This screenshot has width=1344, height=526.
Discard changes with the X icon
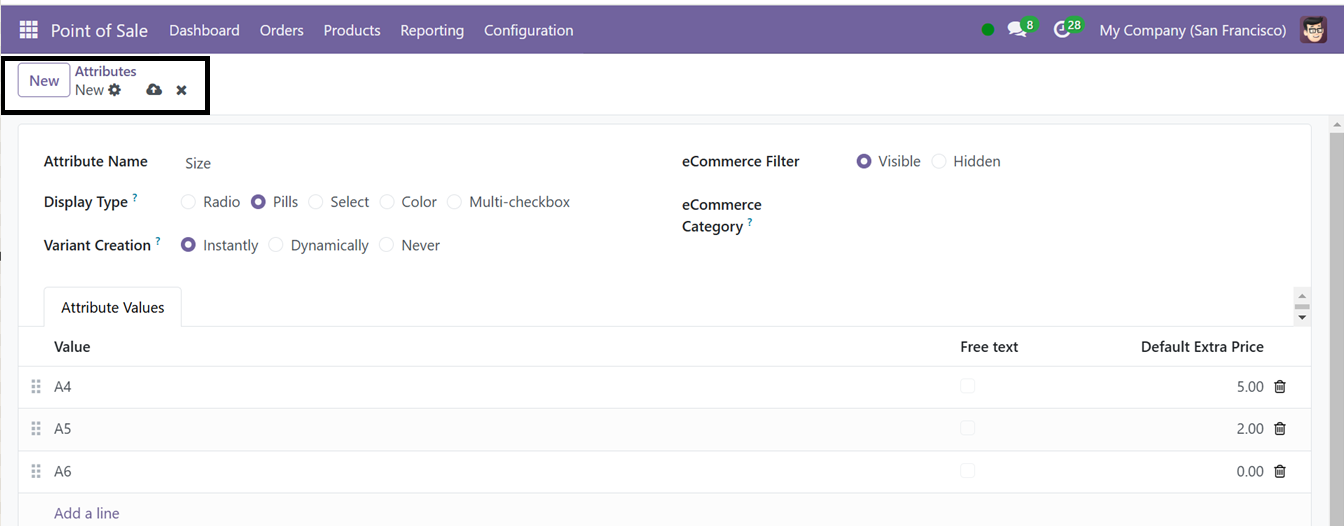pos(181,90)
